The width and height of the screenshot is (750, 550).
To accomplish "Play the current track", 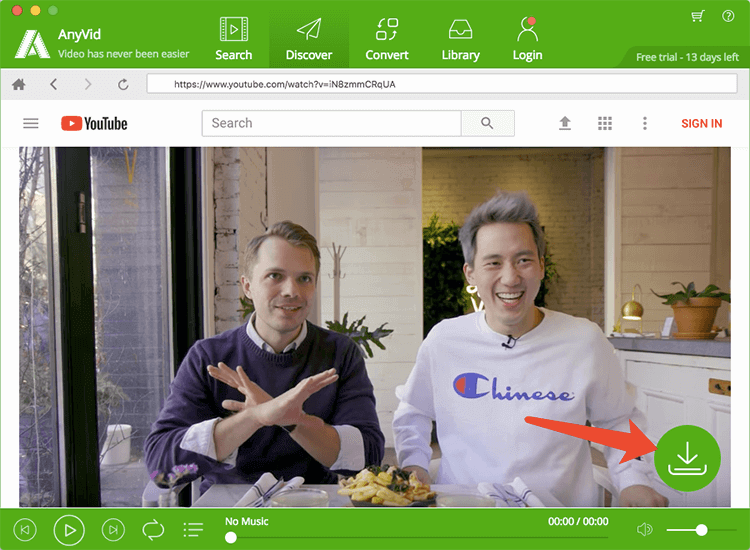I will 69,530.
